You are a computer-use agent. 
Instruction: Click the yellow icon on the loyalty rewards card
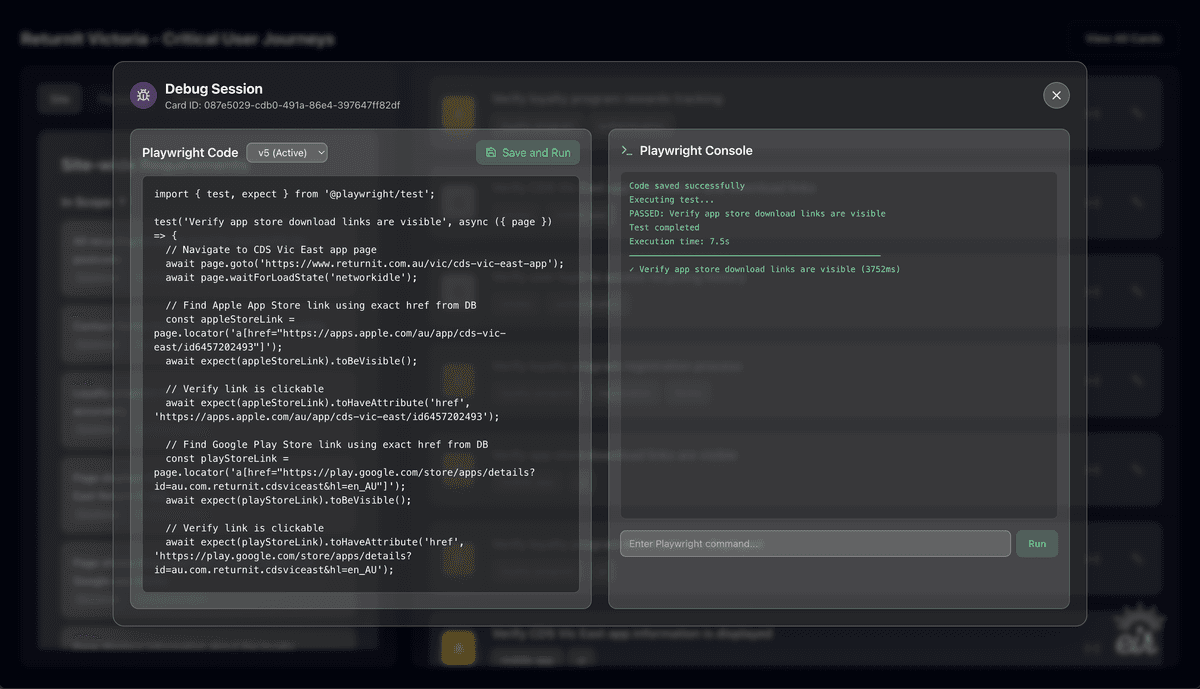click(458, 113)
